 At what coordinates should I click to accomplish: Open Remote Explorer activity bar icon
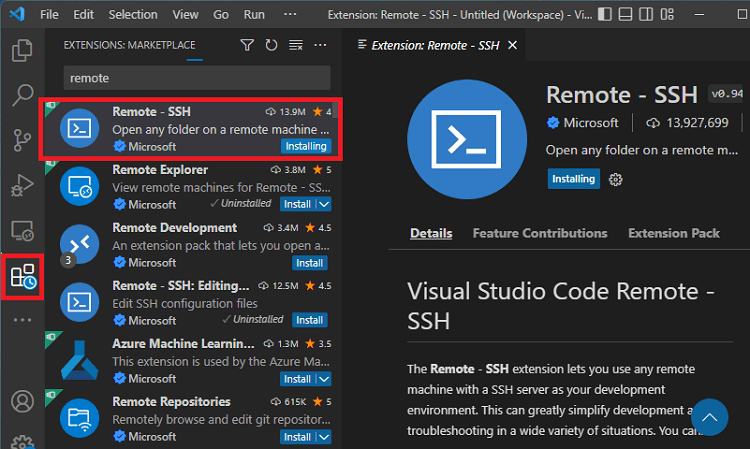pos(22,231)
